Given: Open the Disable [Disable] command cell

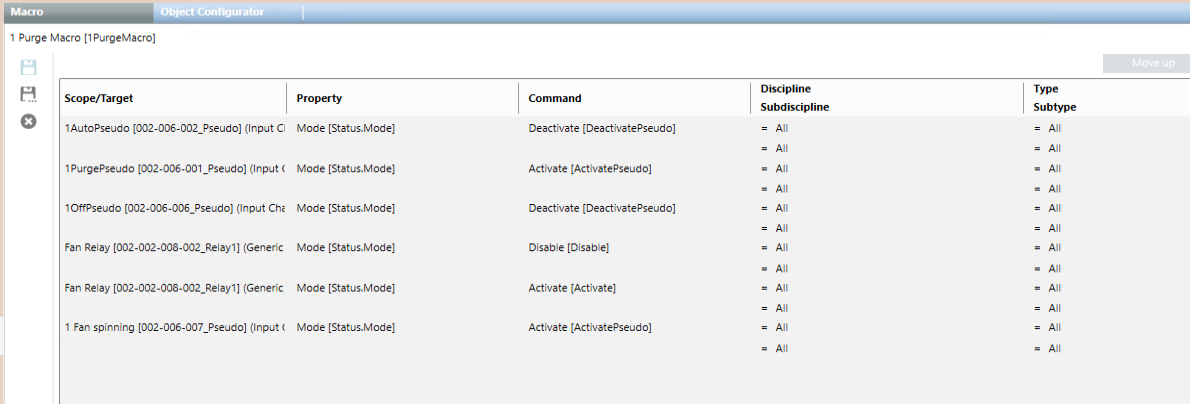Looking at the screenshot, I should pos(568,247).
